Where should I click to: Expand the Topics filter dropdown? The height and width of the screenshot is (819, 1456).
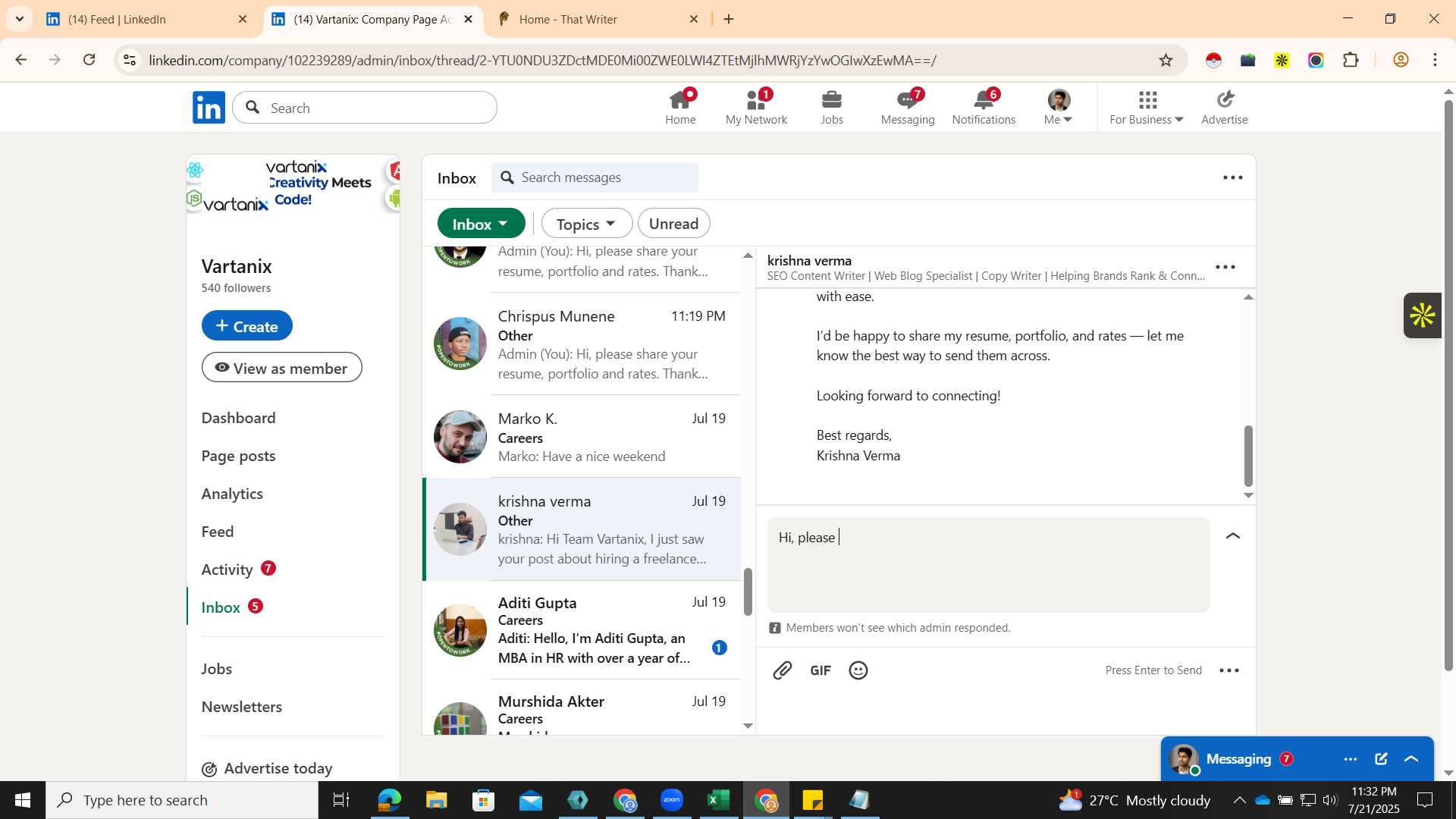[587, 224]
